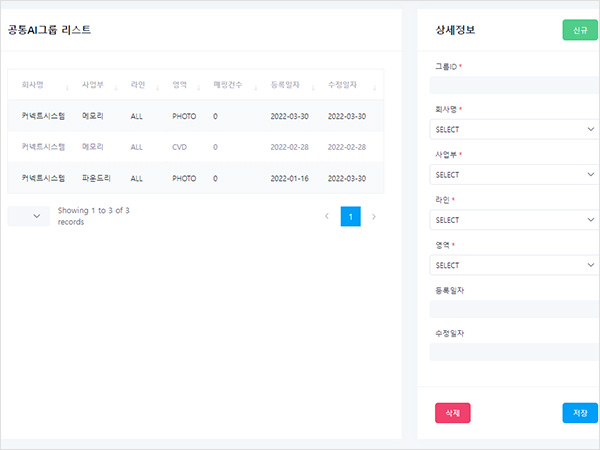Click the blue 저장 button
This screenshot has width=600, height=450.
point(580,413)
